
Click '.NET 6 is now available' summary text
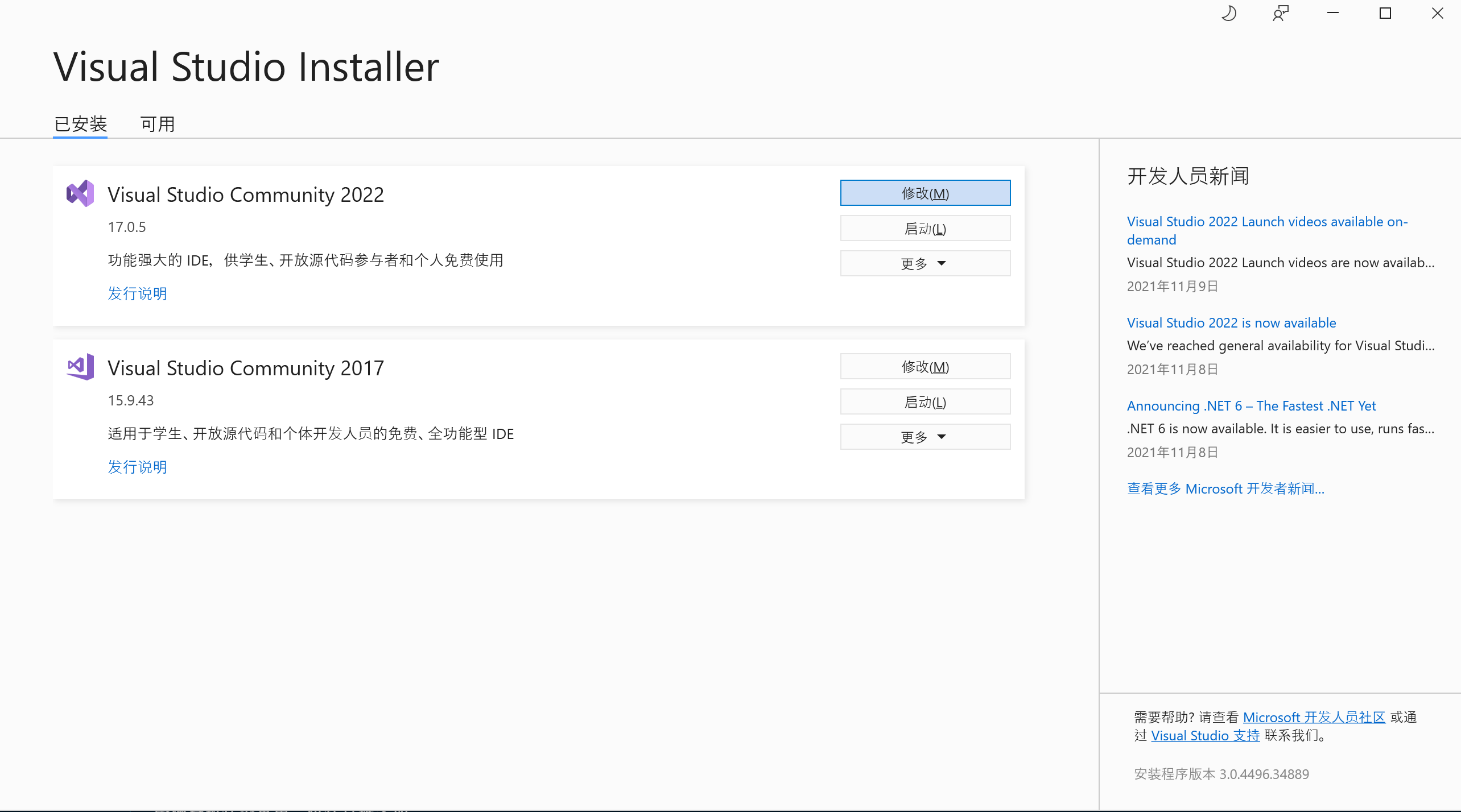(1281, 428)
